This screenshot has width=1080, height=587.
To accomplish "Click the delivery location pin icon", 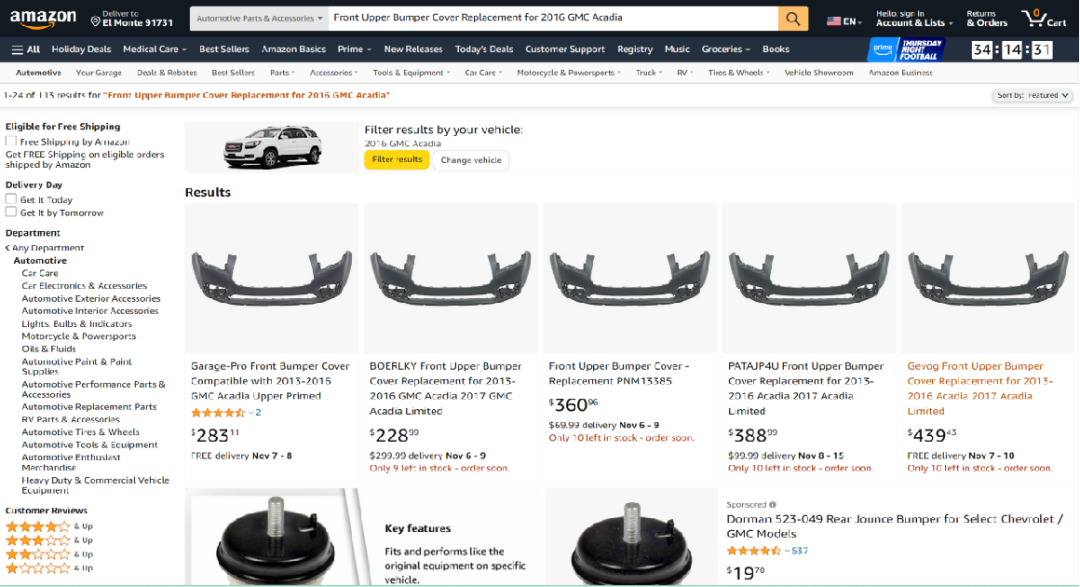I will [95, 20].
